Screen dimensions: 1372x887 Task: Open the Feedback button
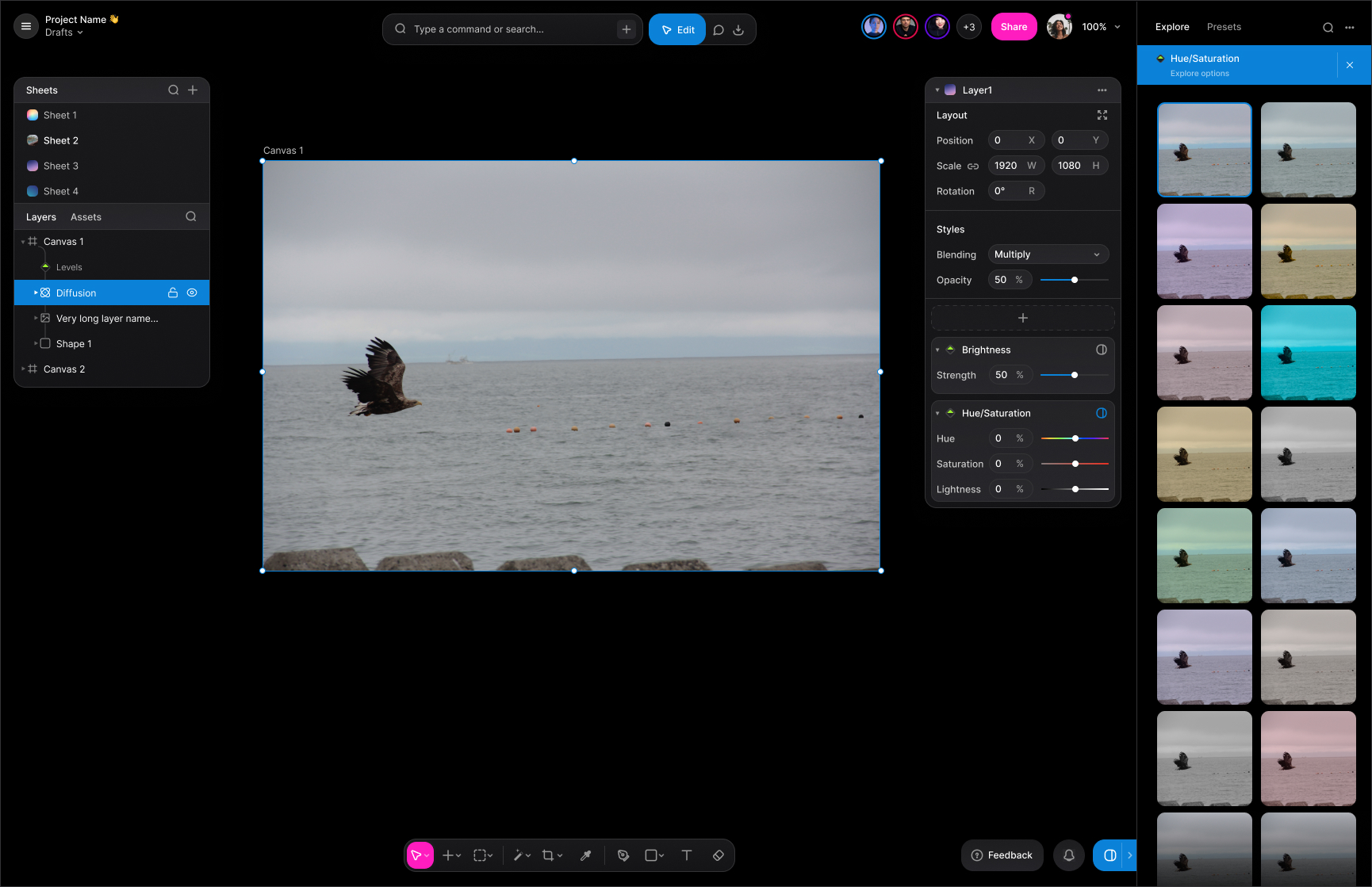pyautogui.click(x=1002, y=855)
